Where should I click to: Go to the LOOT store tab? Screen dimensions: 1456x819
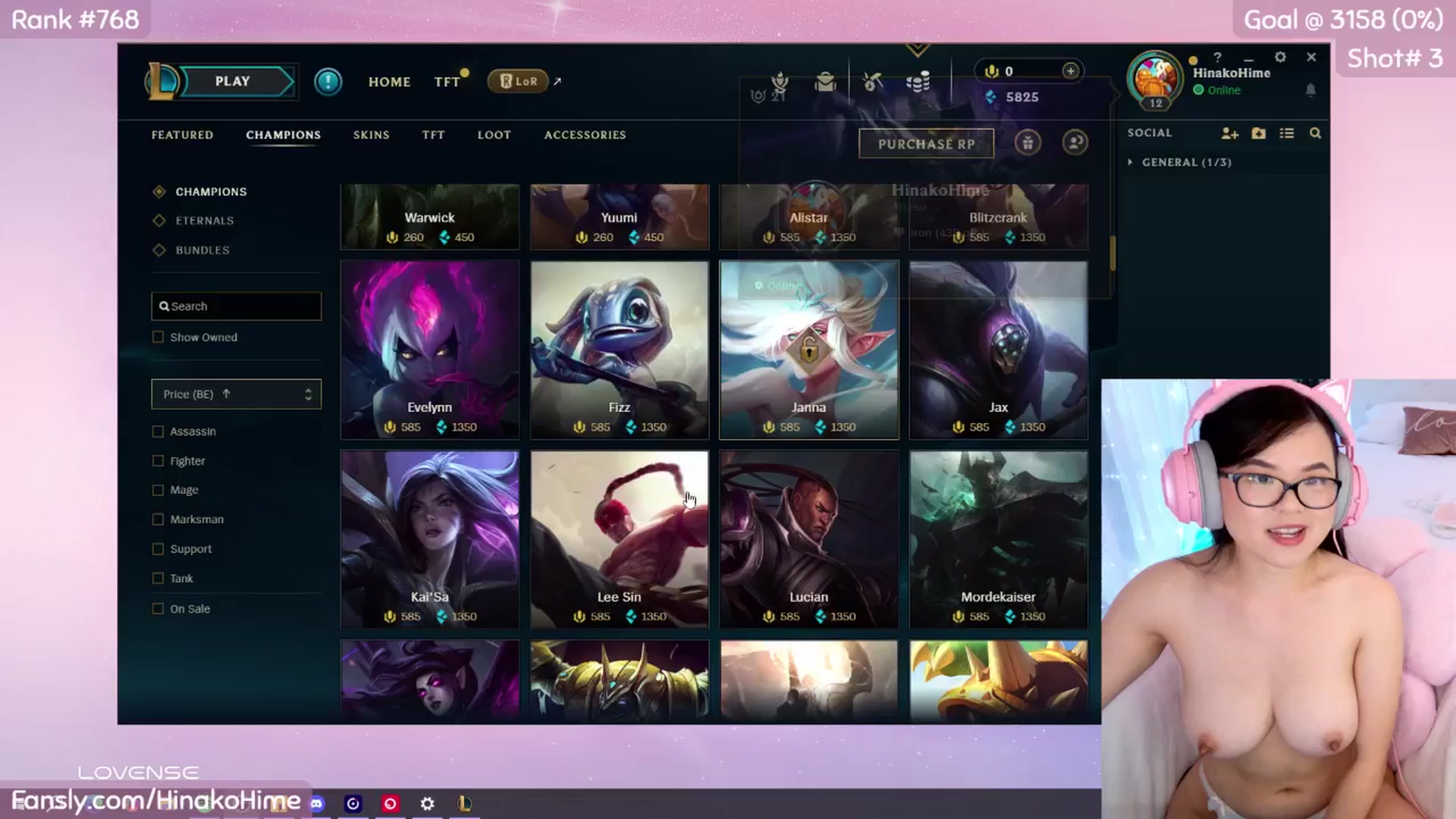pos(494,135)
